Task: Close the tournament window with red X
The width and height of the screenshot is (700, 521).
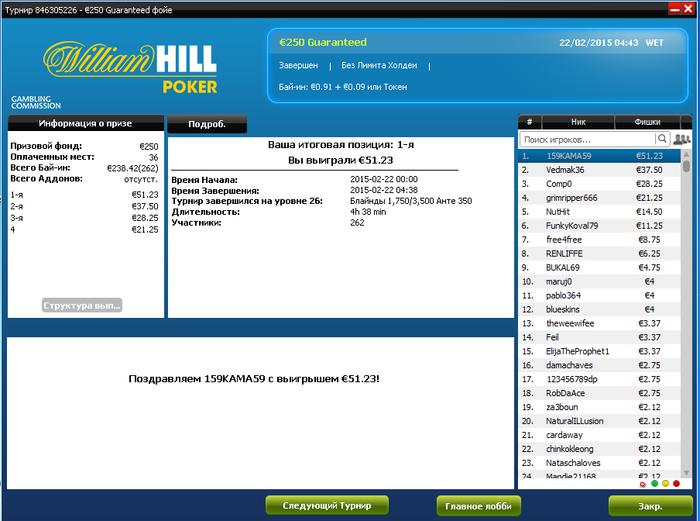Action: [688, 9]
